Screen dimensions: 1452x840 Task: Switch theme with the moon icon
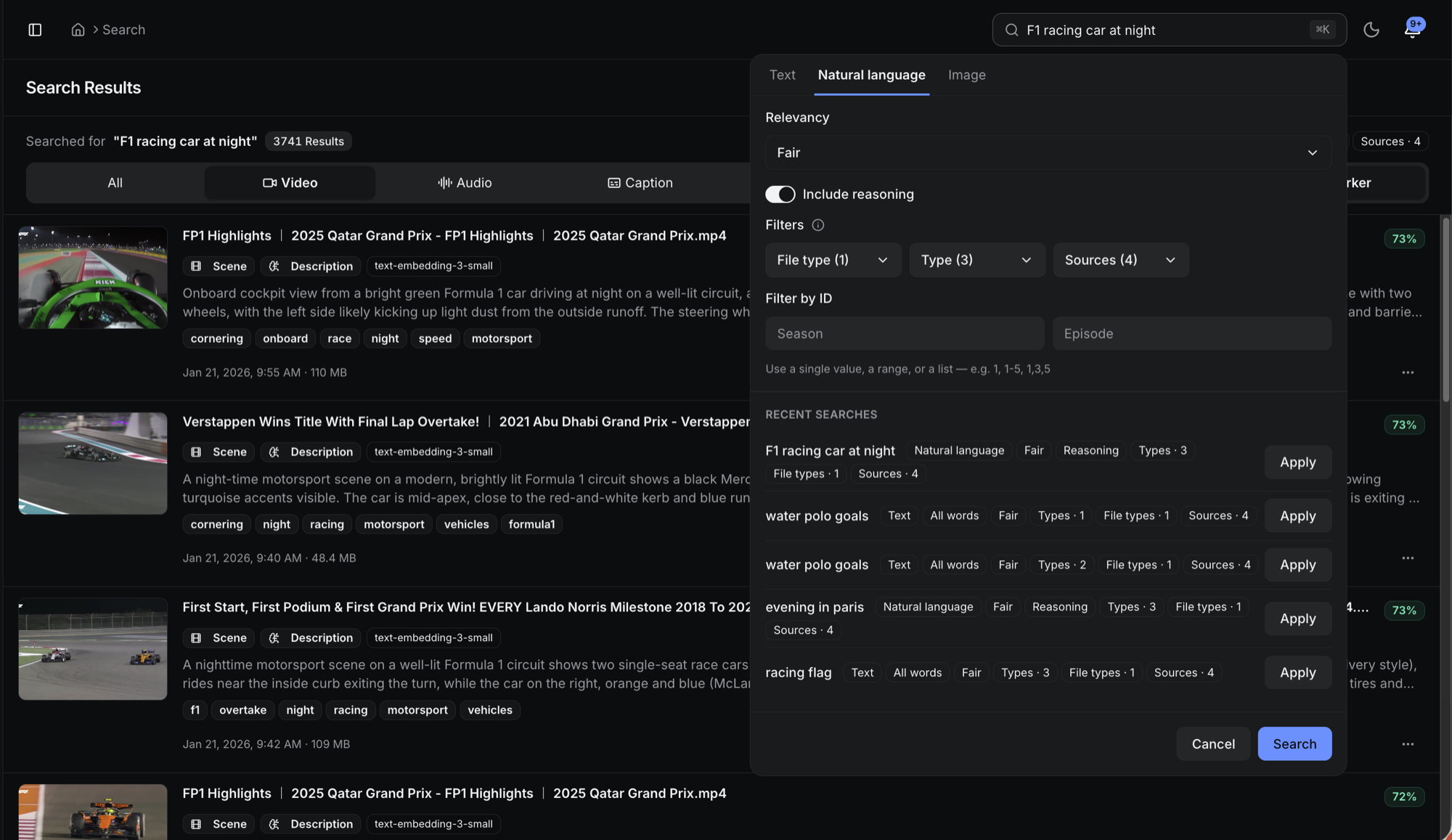pos(1371,30)
